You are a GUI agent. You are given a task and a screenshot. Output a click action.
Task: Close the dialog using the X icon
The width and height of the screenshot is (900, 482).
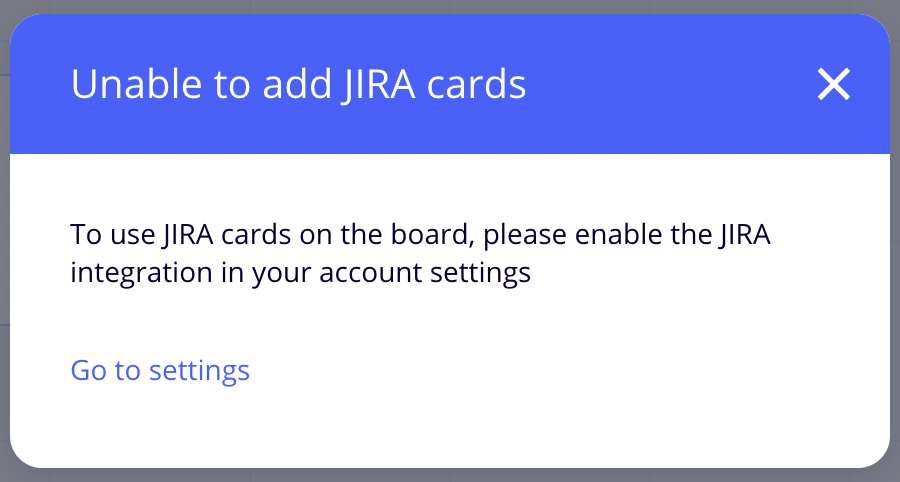[x=833, y=85]
